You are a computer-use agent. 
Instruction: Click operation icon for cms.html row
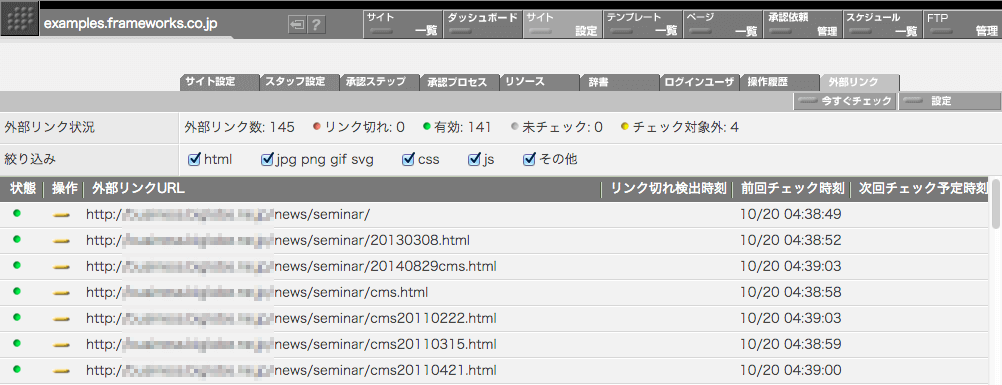[x=61, y=292]
